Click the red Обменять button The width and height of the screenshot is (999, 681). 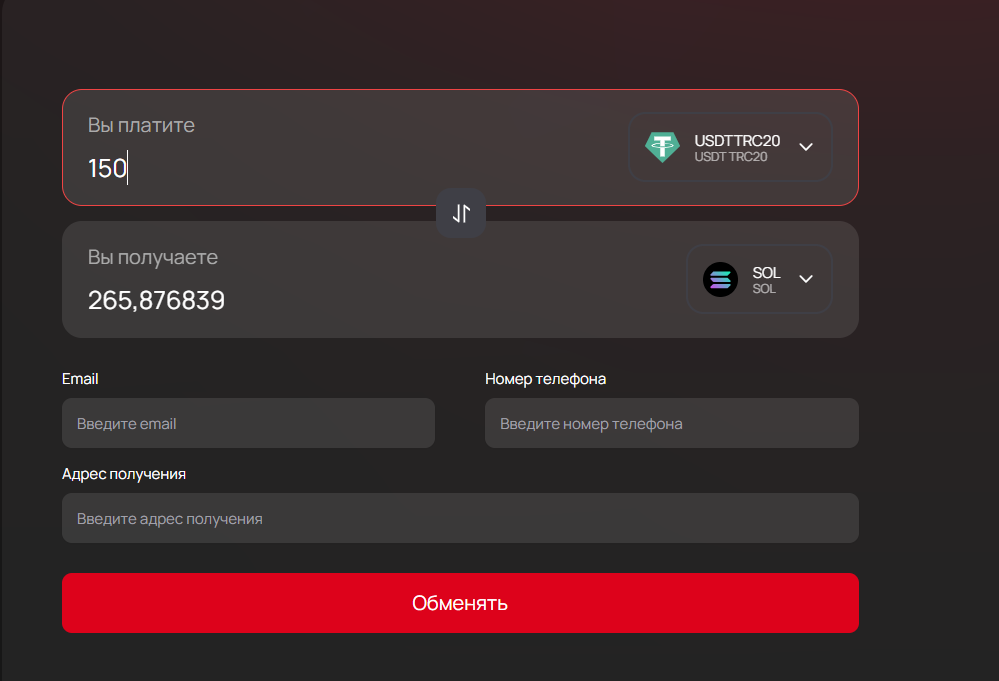460,603
